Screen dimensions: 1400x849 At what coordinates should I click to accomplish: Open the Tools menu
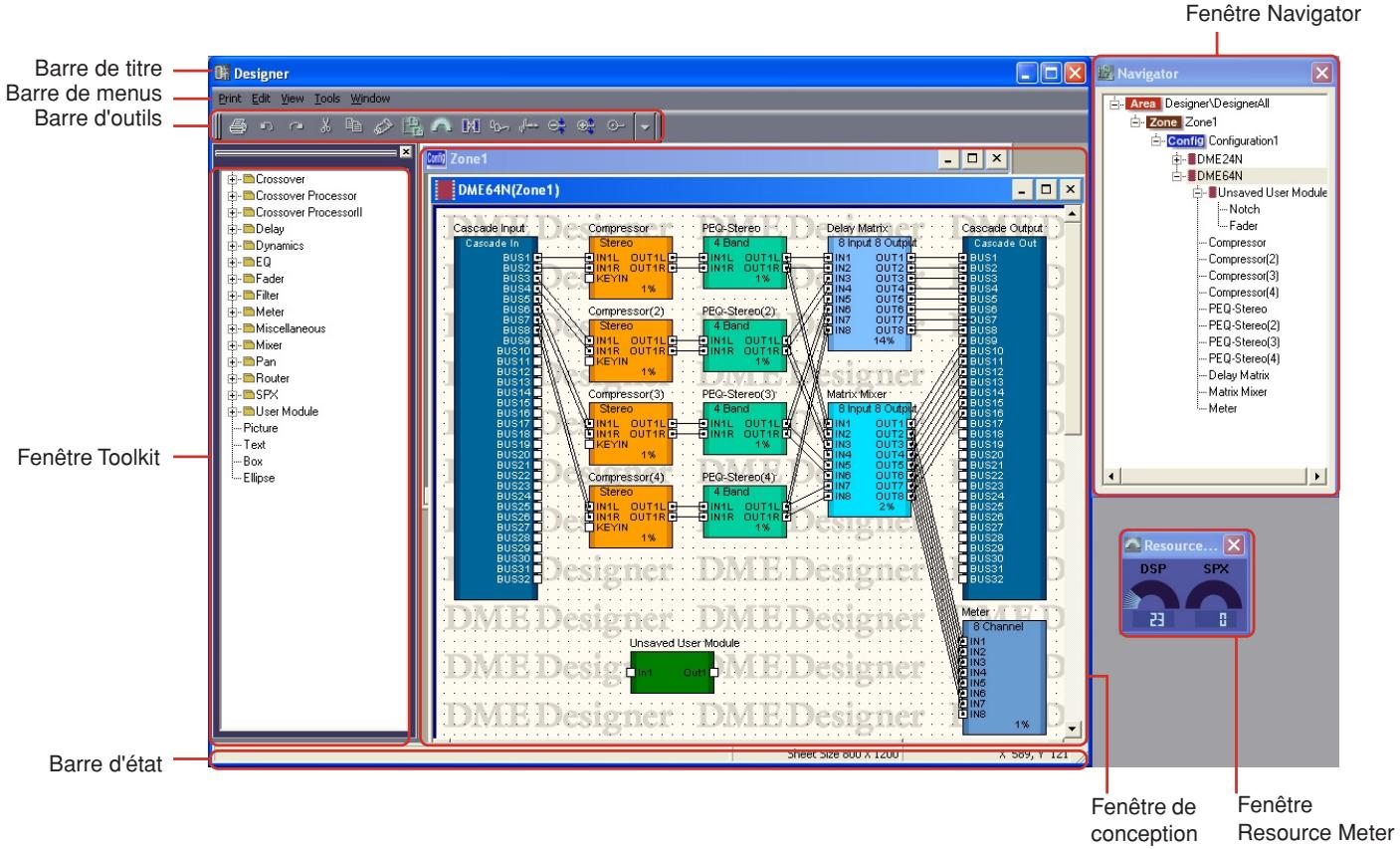coord(327,99)
